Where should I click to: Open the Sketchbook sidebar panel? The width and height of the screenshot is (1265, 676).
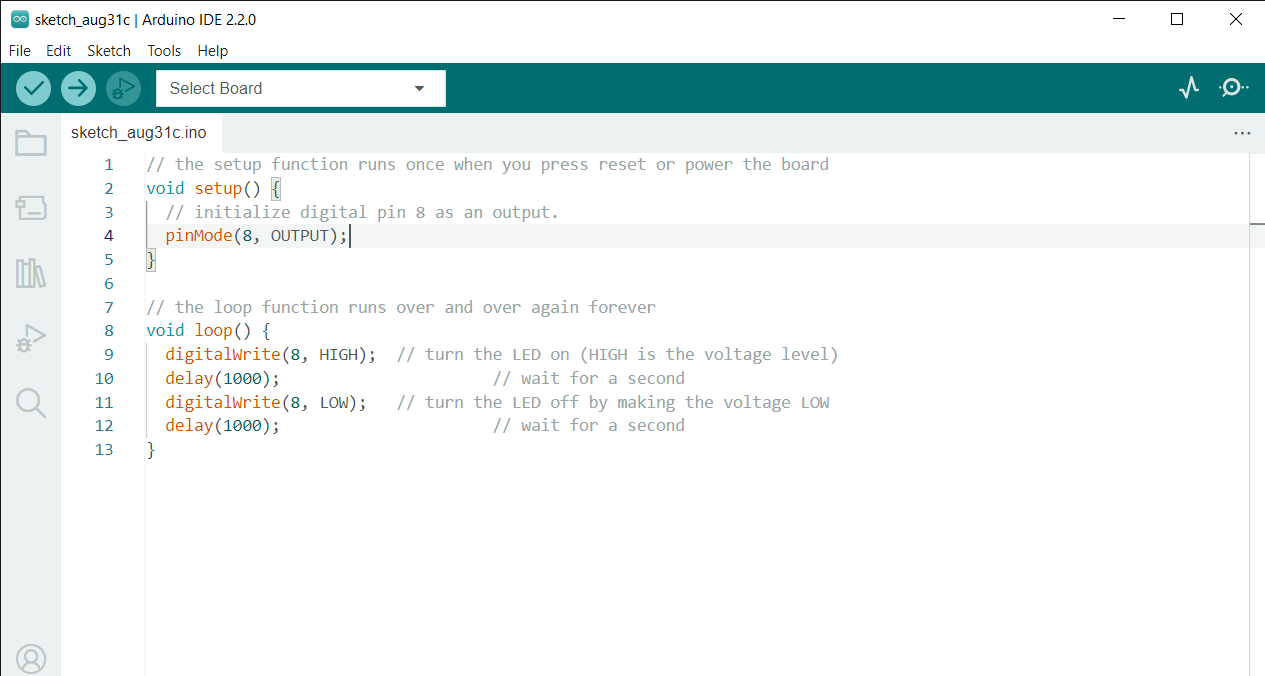pyautogui.click(x=30, y=143)
